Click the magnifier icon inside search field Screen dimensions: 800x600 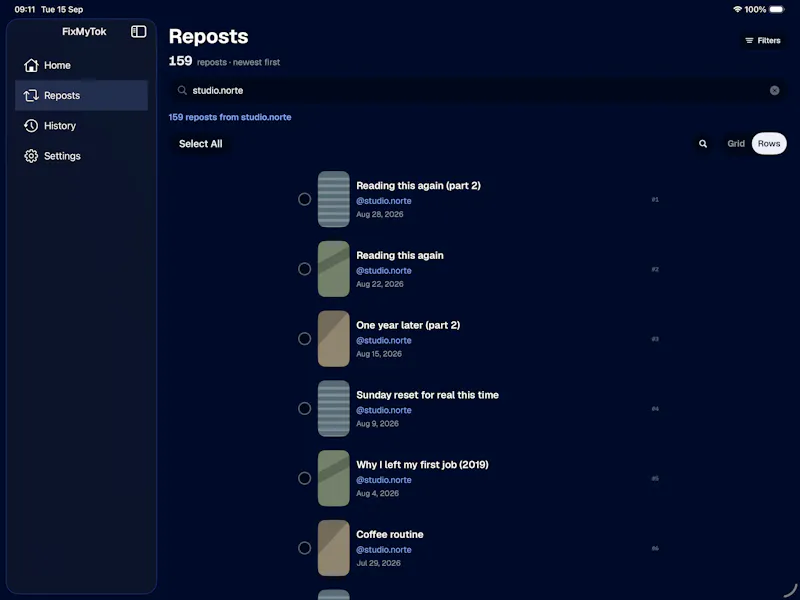(182, 90)
